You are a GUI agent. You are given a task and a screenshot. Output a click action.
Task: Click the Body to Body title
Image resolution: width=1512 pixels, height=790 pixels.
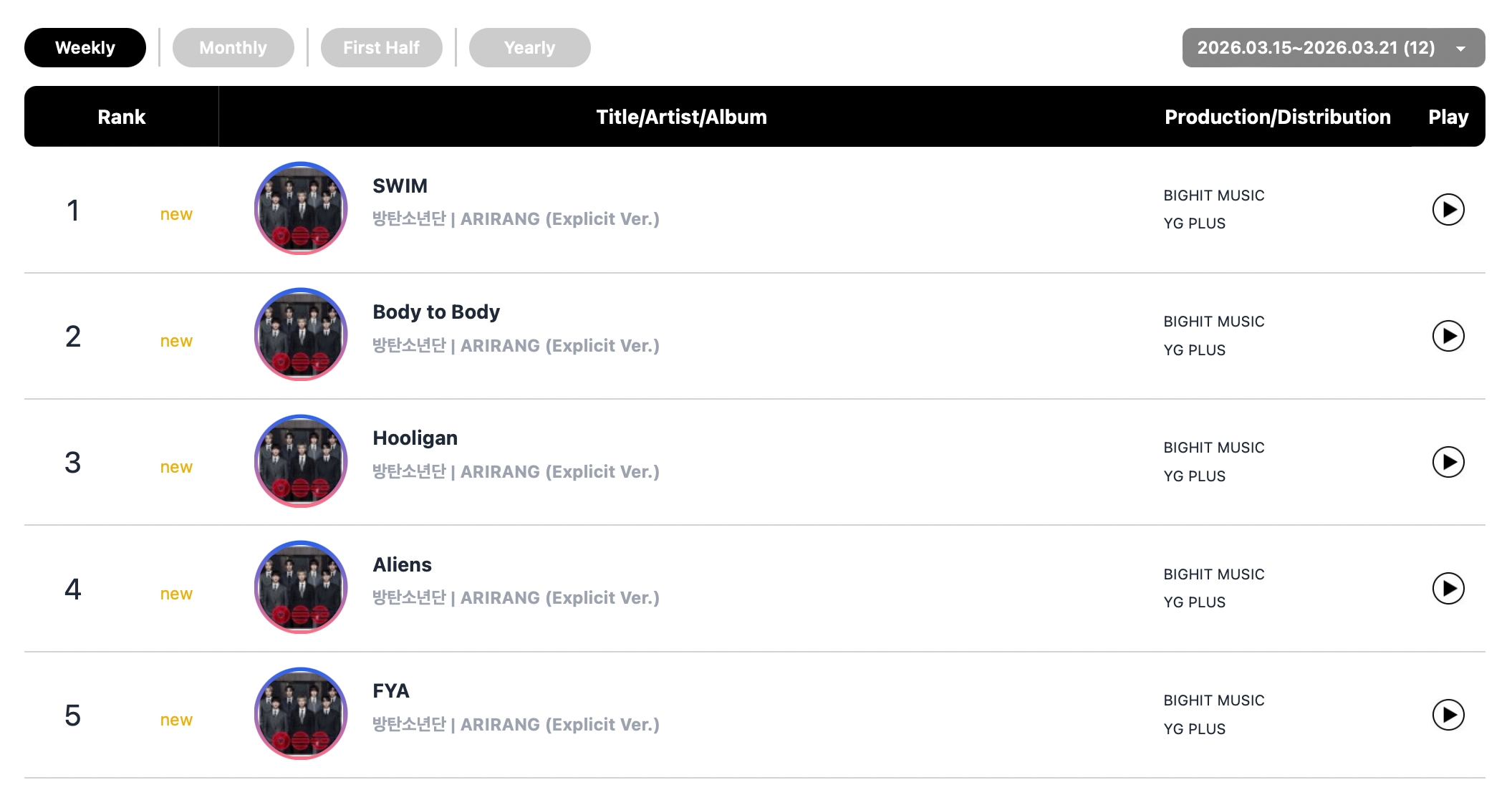click(436, 312)
